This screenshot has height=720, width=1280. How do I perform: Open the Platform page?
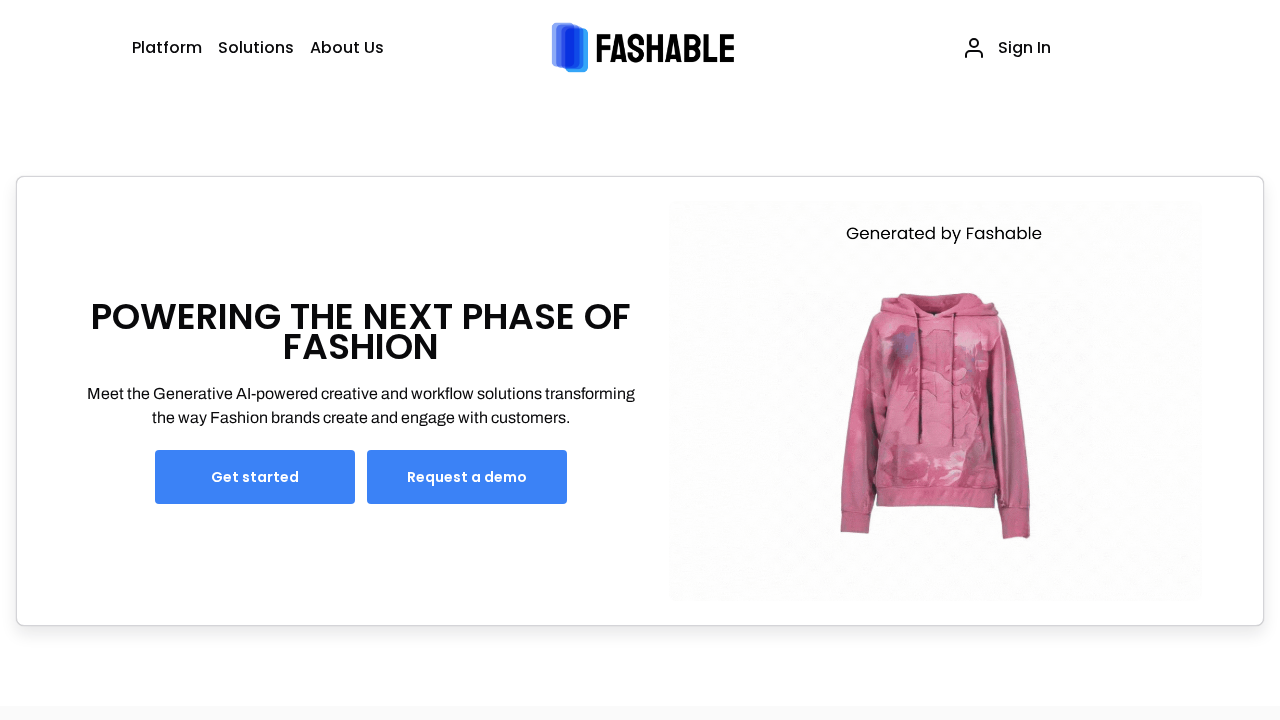(x=167, y=47)
